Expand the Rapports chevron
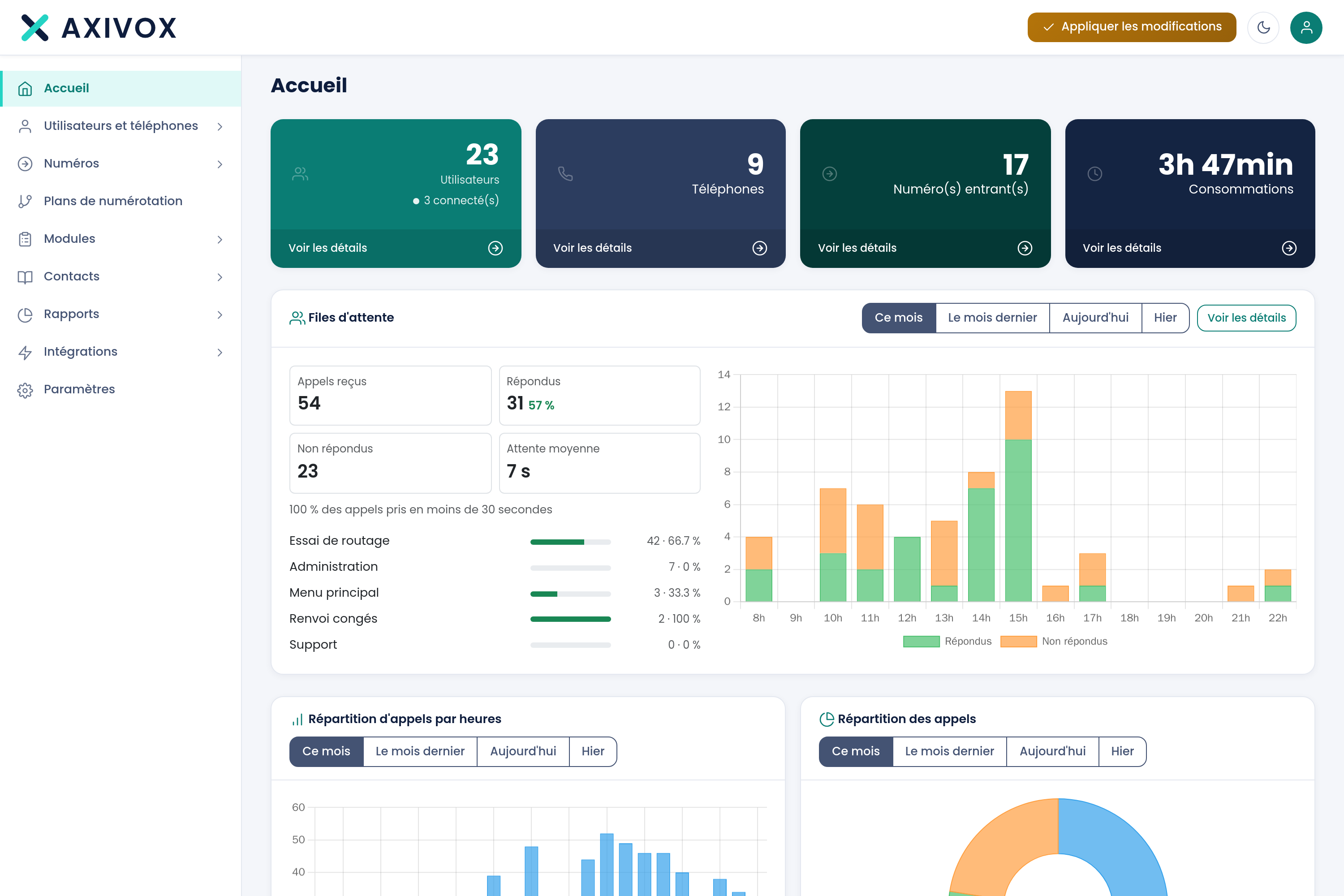 [x=220, y=314]
